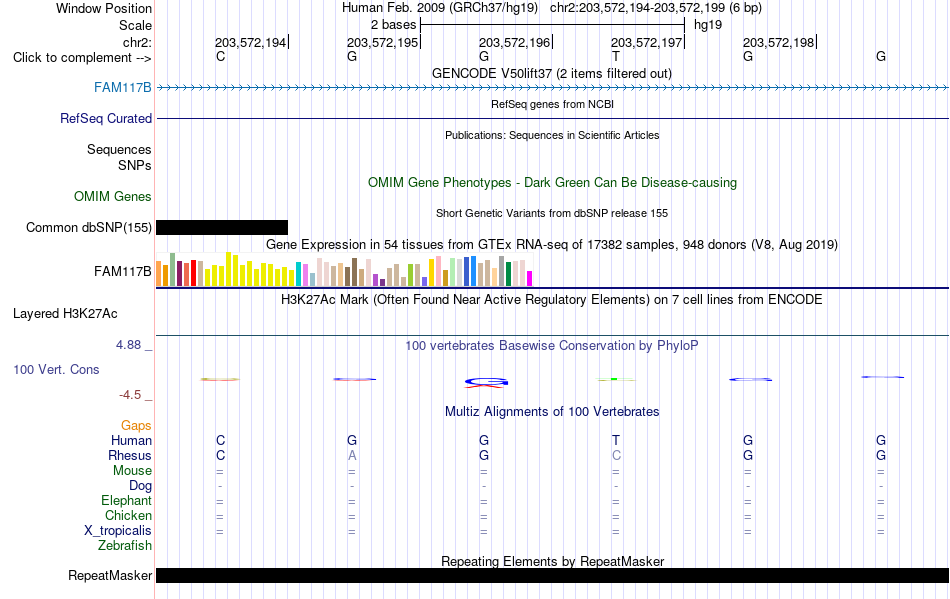Click the black RepeatMasker repeat bar
The height and width of the screenshot is (599, 950).
[x=552, y=575]
